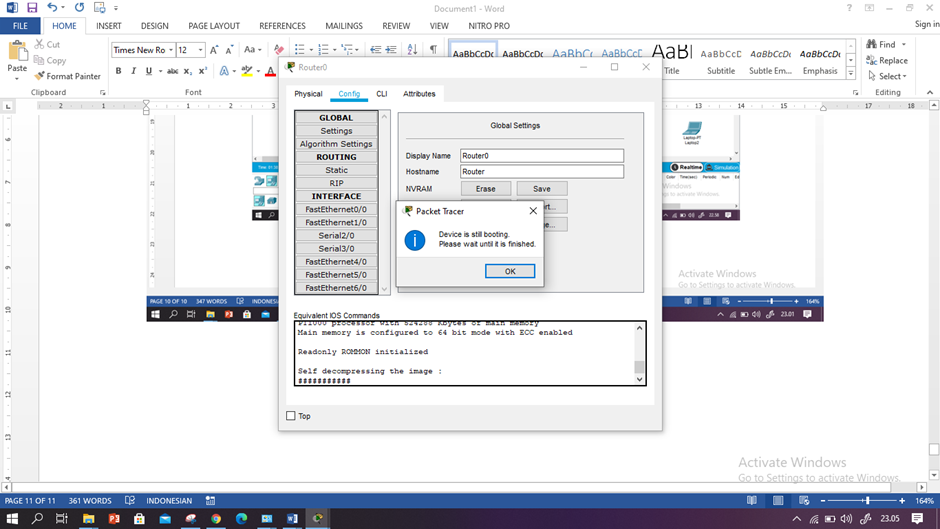Click Format Painter in Clipboard group
Image resolution: width=940 pixels, height=529 pixels.
click(x=67, y=76)
